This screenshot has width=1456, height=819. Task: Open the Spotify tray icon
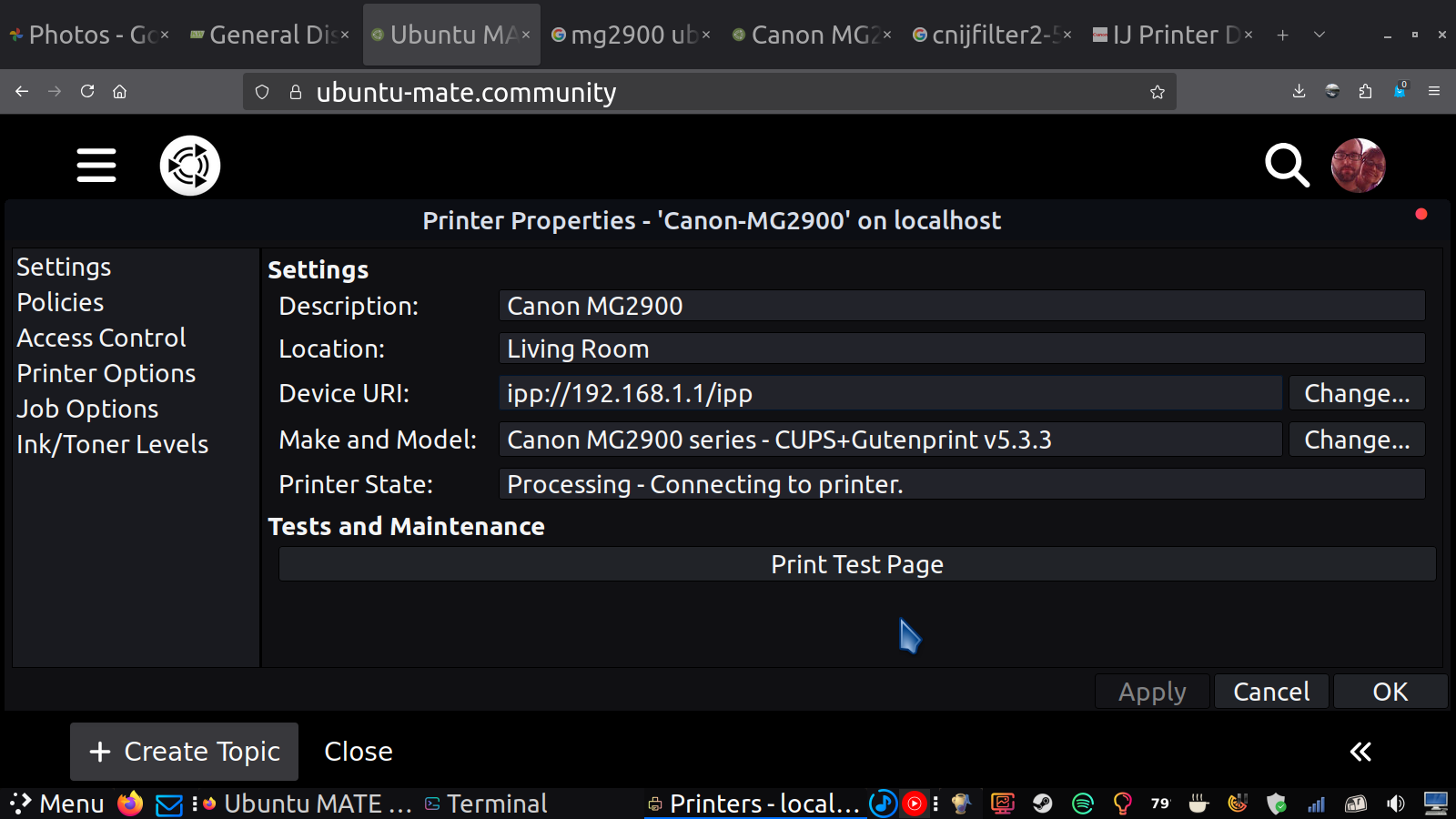point(1082,804)
